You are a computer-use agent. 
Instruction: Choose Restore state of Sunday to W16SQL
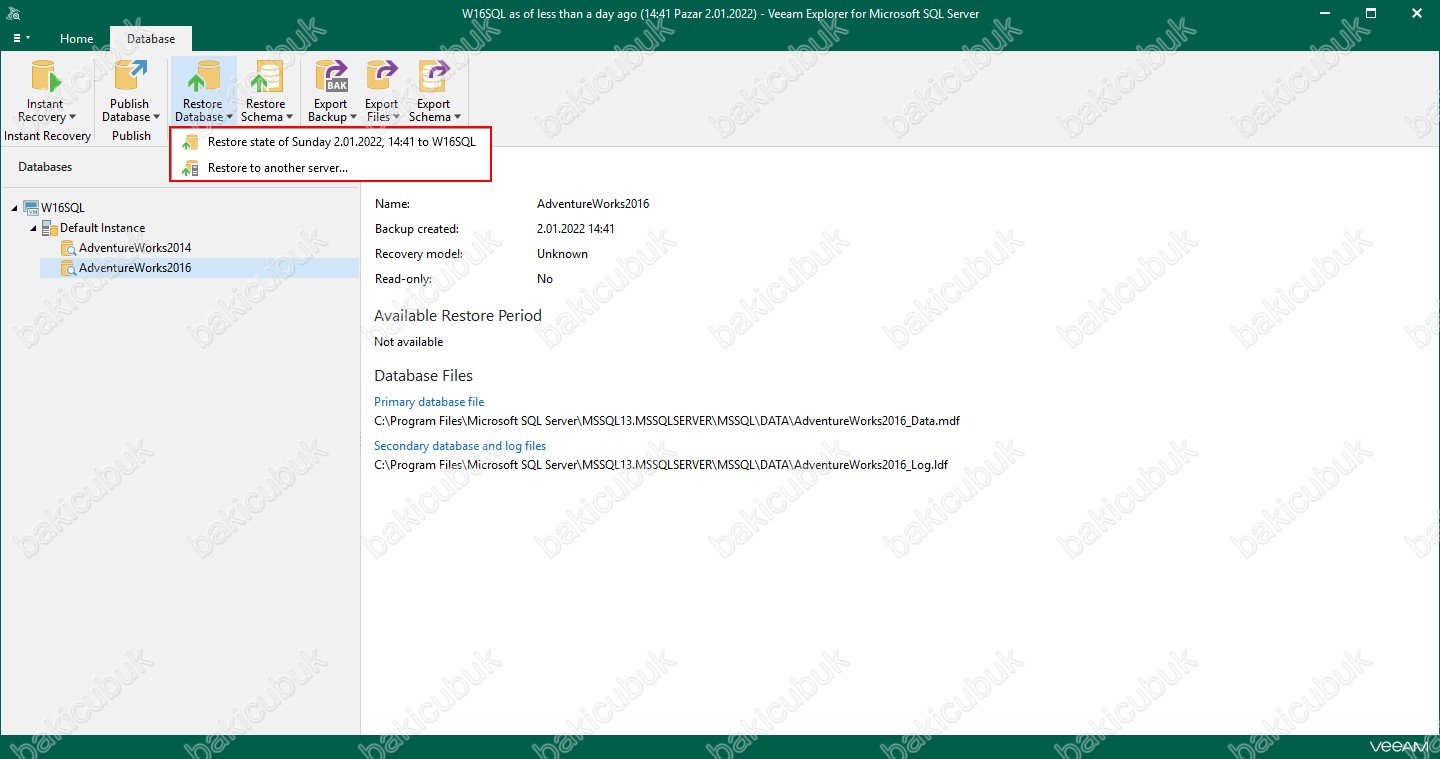point(330,142)
